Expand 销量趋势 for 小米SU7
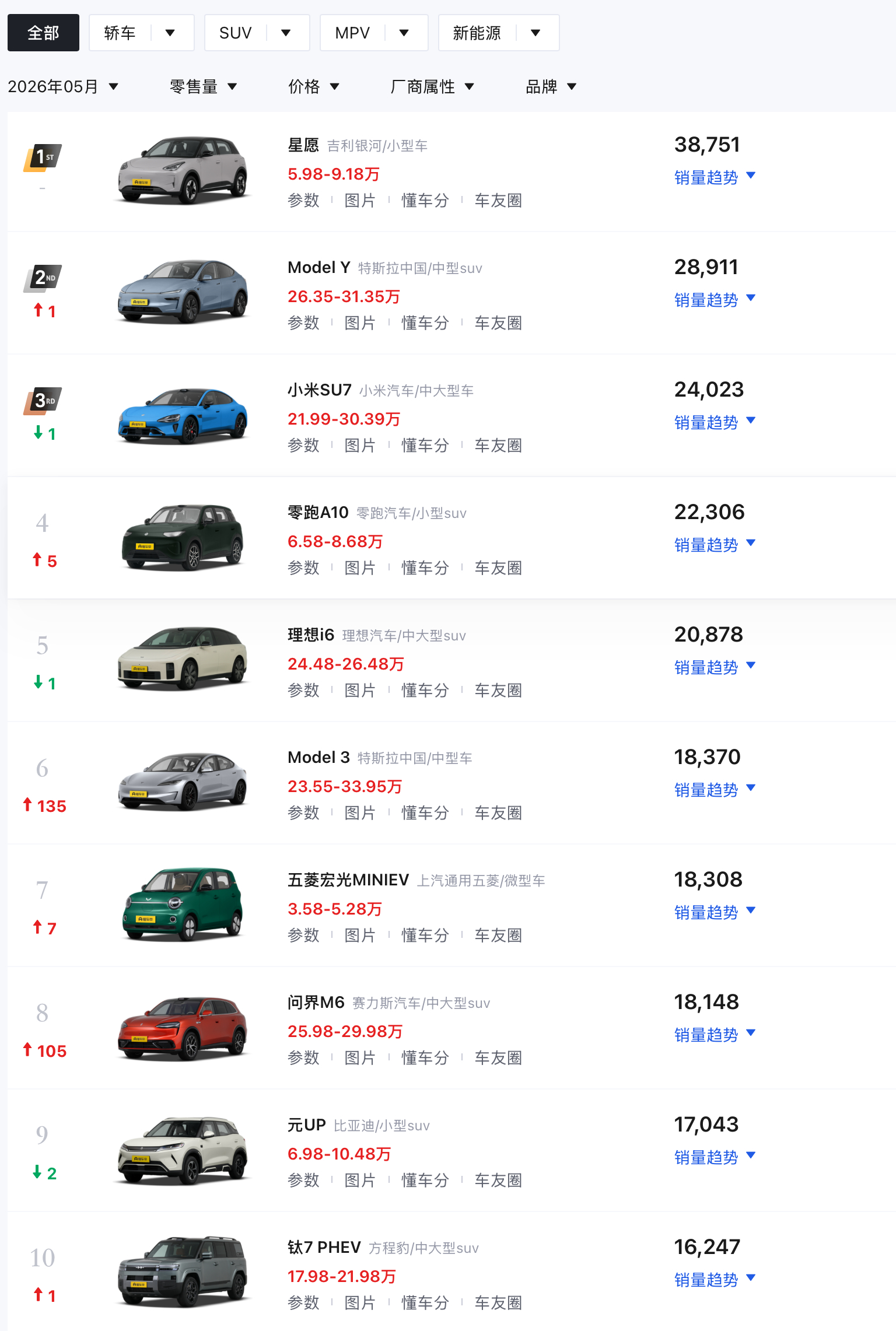The width and height of the screenshot is (896, 1331). pos(715,422)
